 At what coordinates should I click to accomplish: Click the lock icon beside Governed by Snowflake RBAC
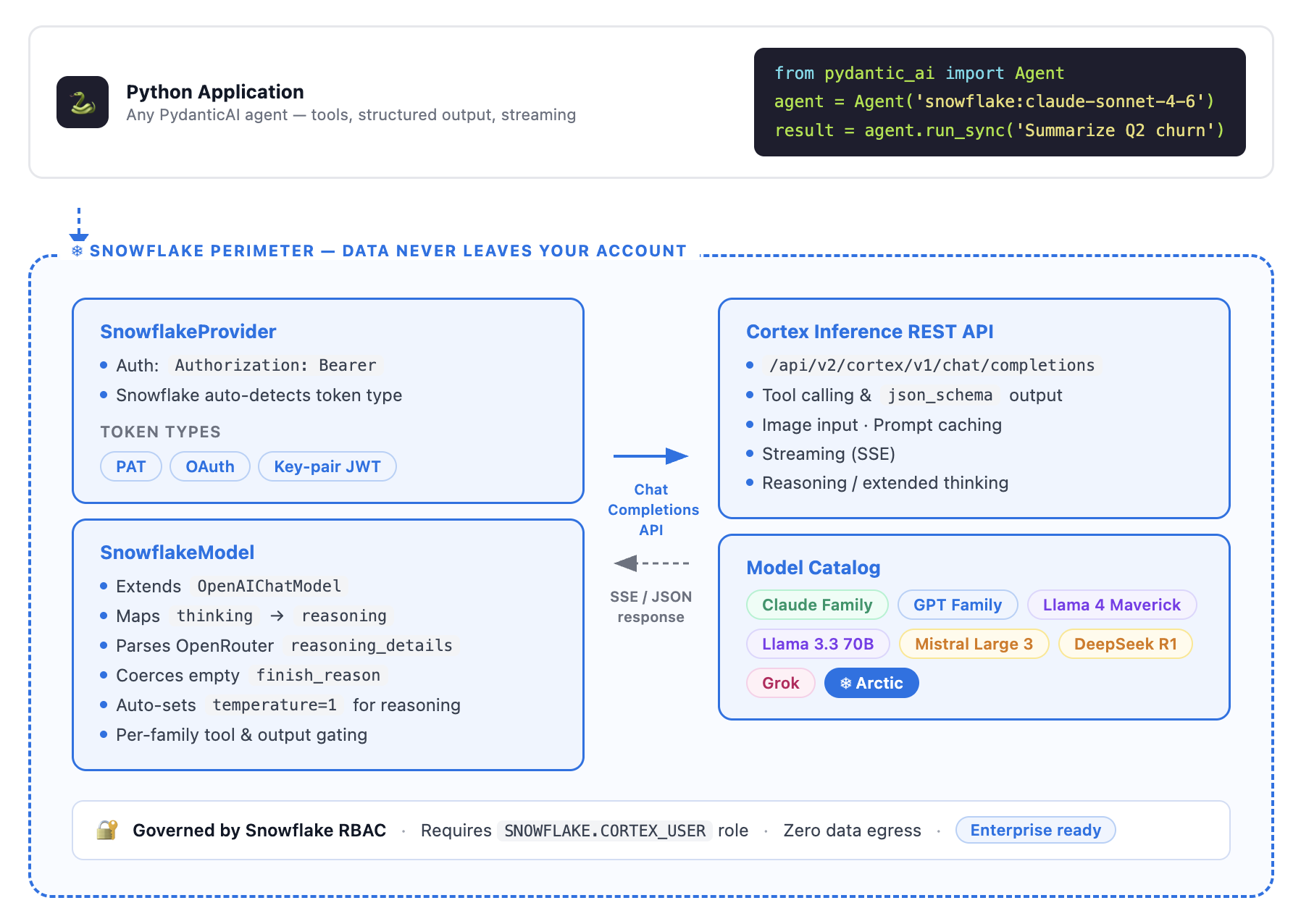point(107,830)
